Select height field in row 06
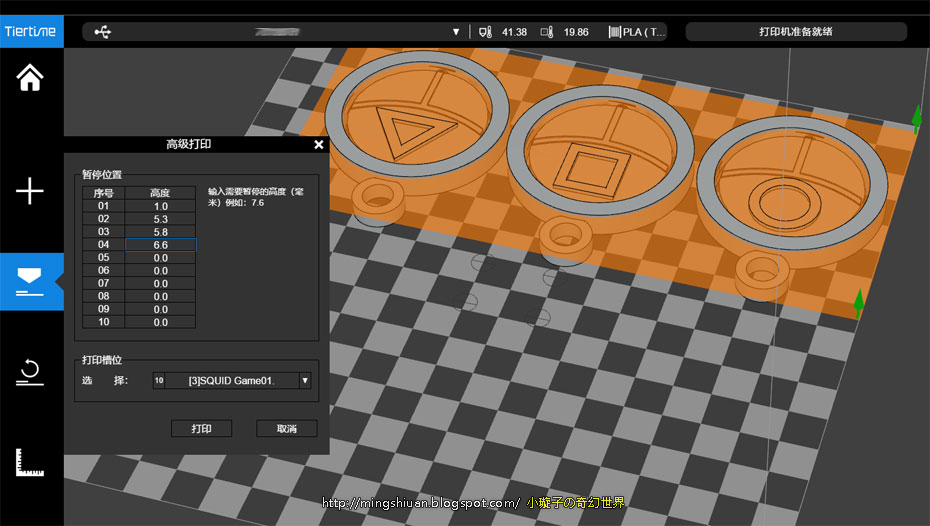930x526 pixels. tap(160, 270)
